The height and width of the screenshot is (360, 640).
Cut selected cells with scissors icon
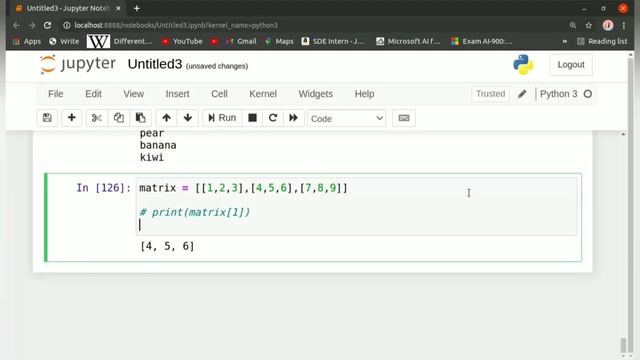[x=96, y=118]
